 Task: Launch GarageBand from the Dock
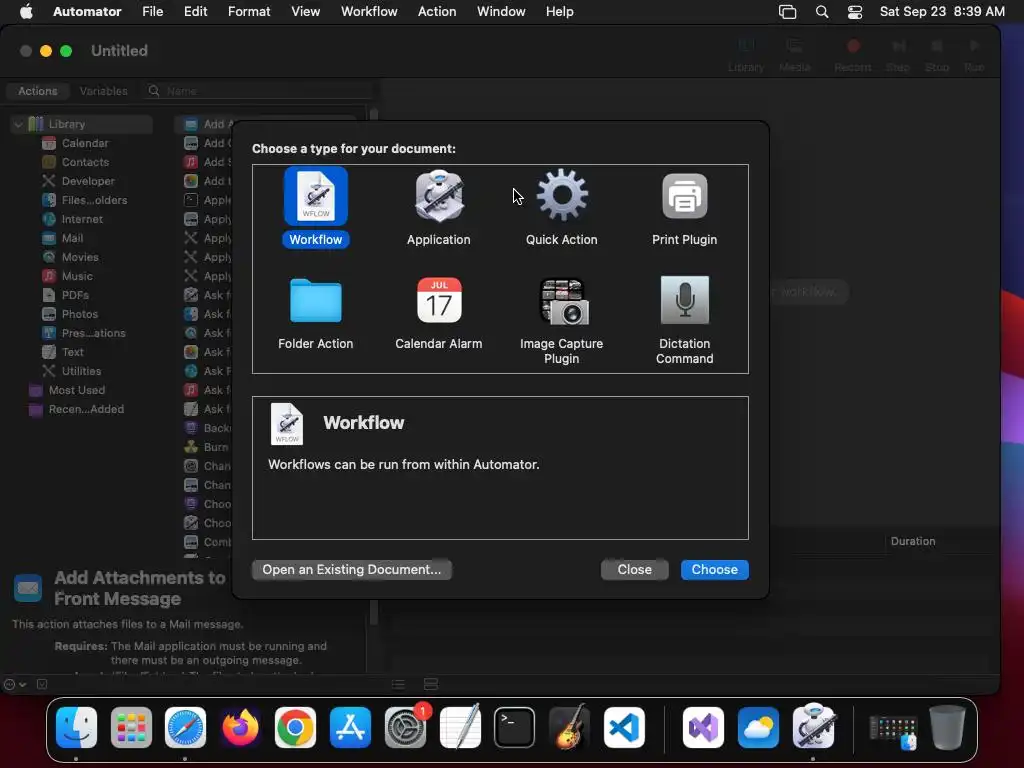(569, 727)
